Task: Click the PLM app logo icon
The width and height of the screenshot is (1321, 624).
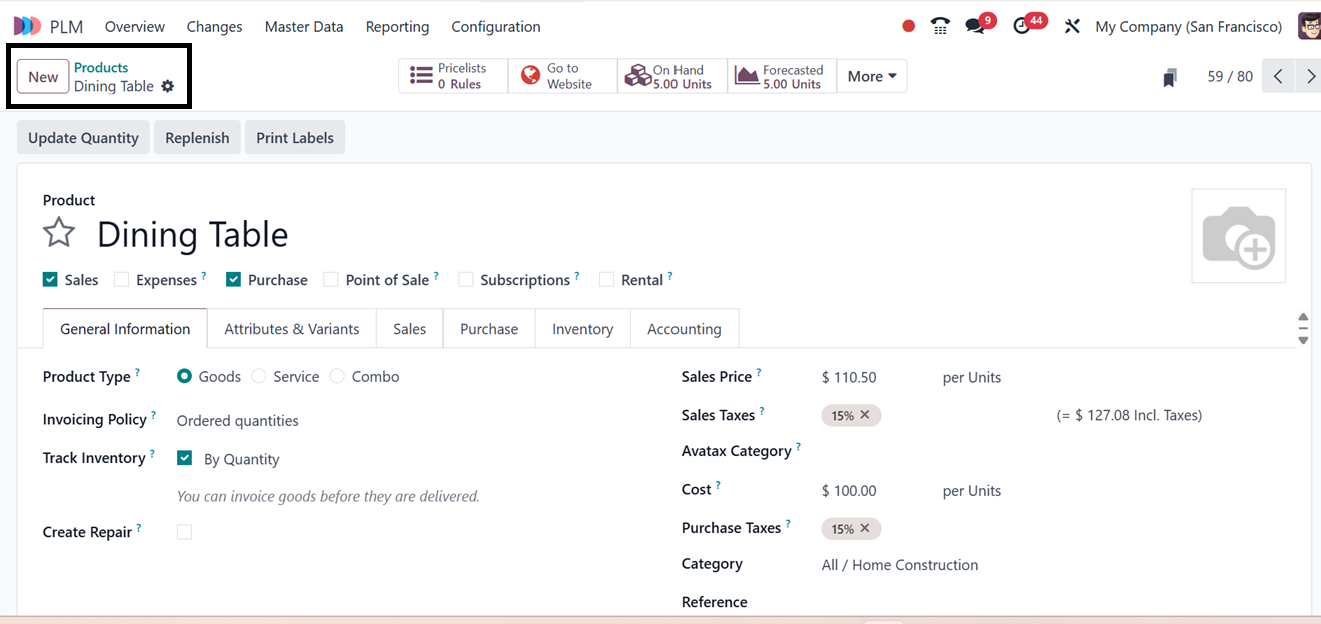Action: click(x=27, y=26)
